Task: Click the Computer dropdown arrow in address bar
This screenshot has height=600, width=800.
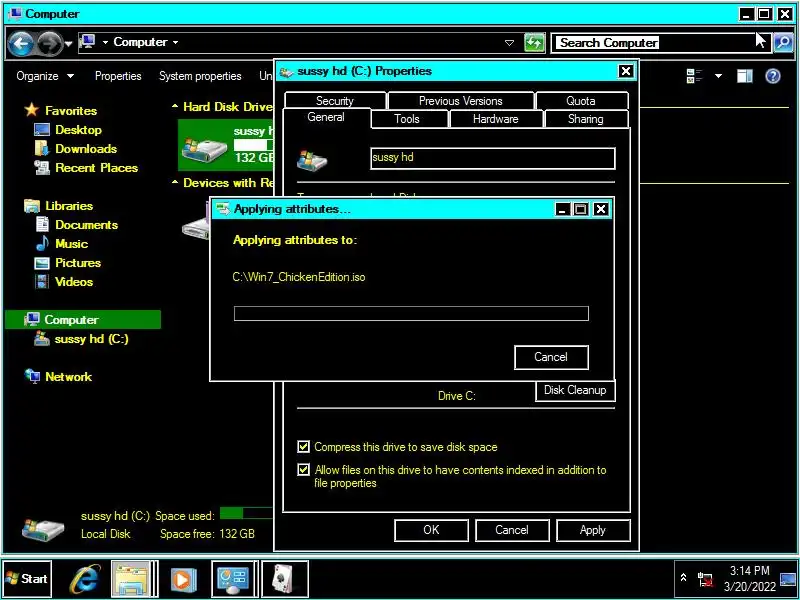Action: [x=175, y=42]
